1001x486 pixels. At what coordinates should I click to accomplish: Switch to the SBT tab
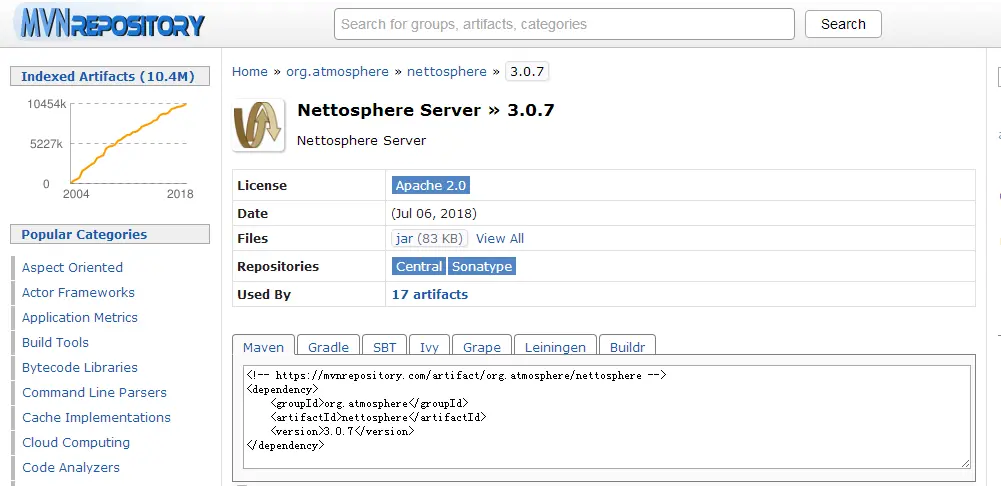[384, 347]
